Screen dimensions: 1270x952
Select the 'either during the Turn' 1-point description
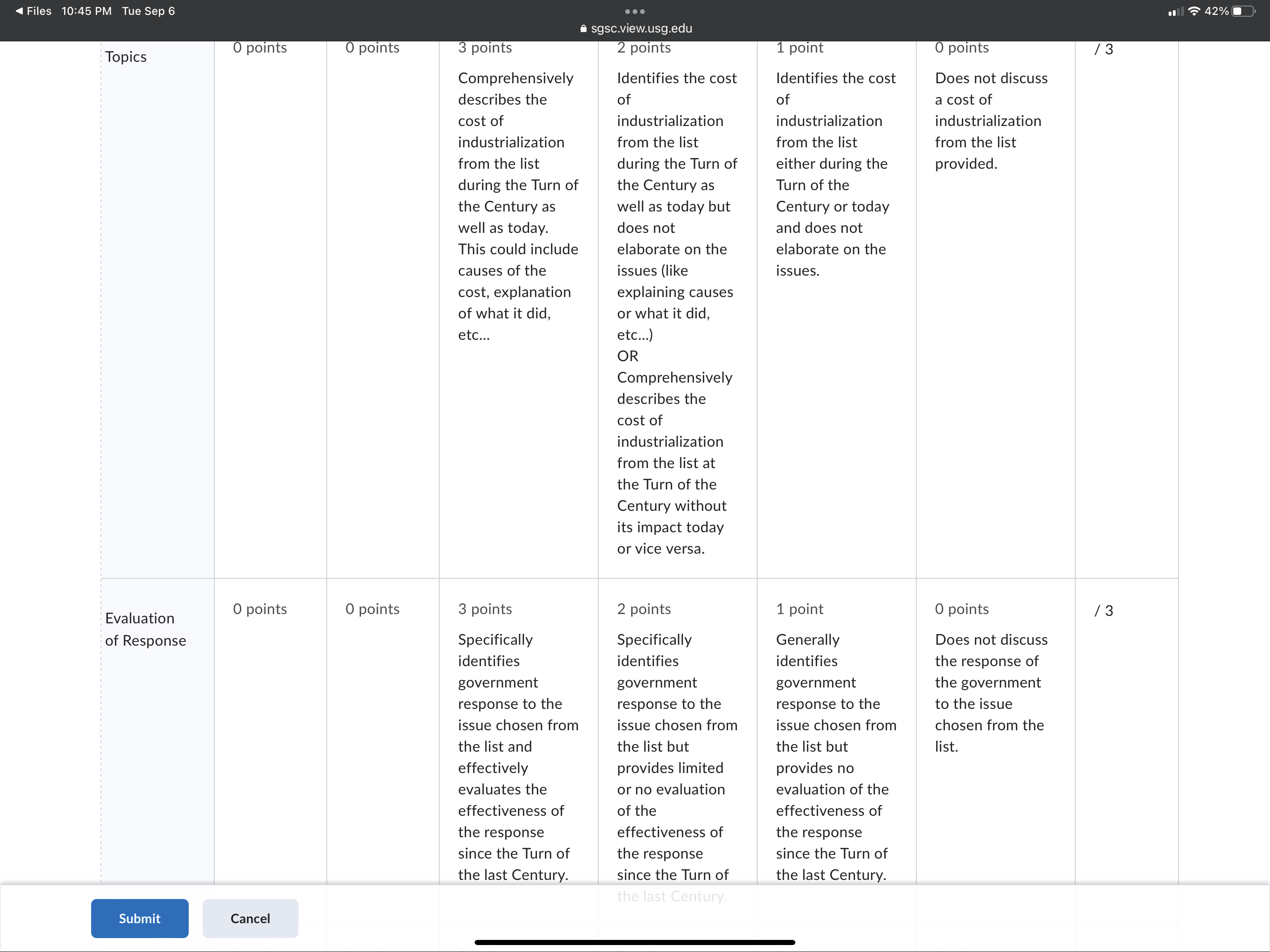836,174
